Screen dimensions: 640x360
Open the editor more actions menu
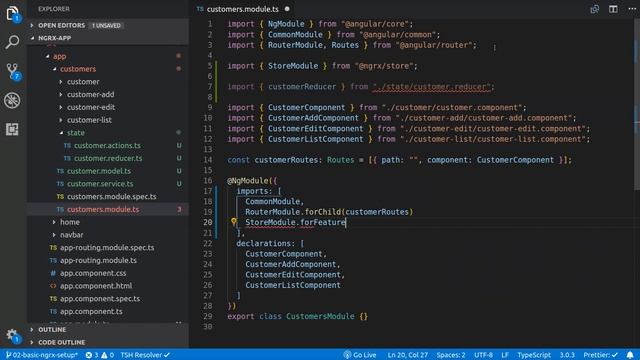[631, 9]
